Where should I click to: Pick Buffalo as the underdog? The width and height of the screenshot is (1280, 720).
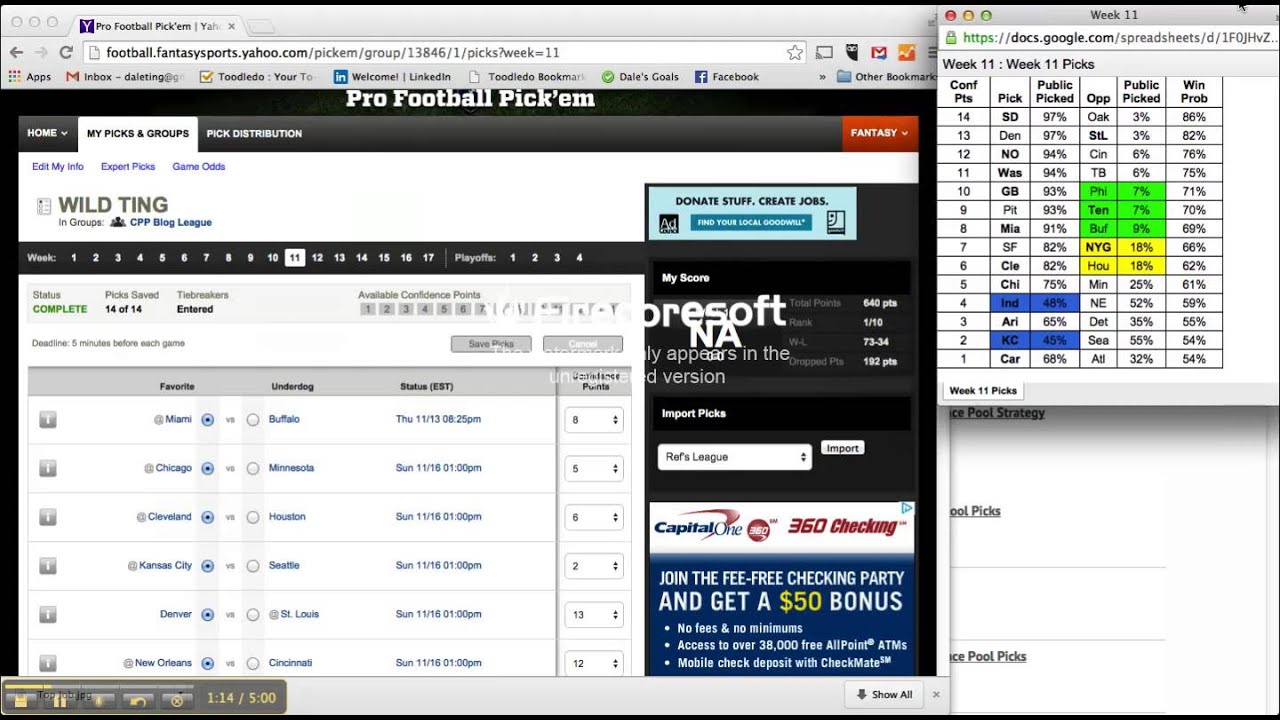click(253, 420)
